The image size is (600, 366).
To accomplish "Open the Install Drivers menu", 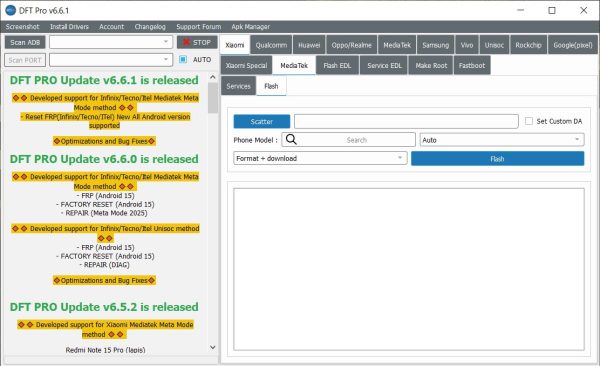I will pyautogui.click(x=69, y=27).
